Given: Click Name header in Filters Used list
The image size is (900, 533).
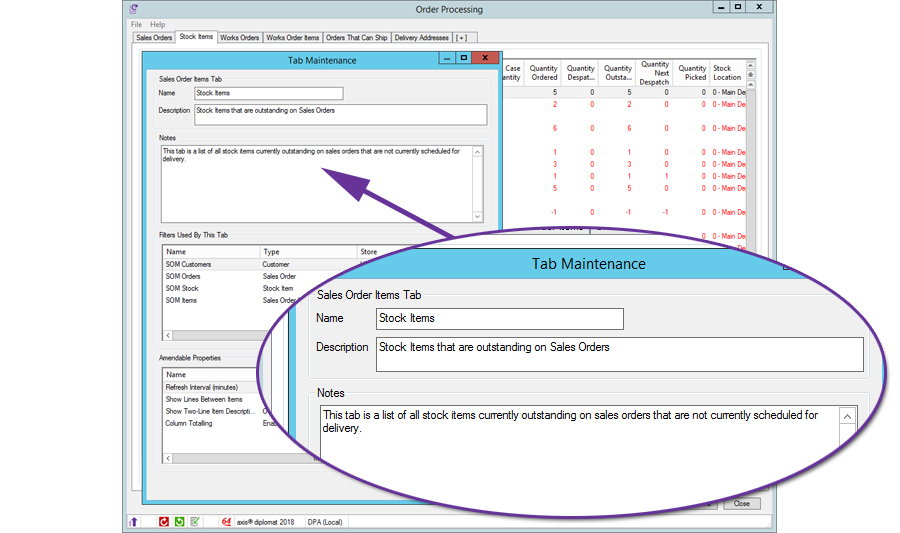Looking at the screenshot, I should pyautogui.click(x=211, y=252).
